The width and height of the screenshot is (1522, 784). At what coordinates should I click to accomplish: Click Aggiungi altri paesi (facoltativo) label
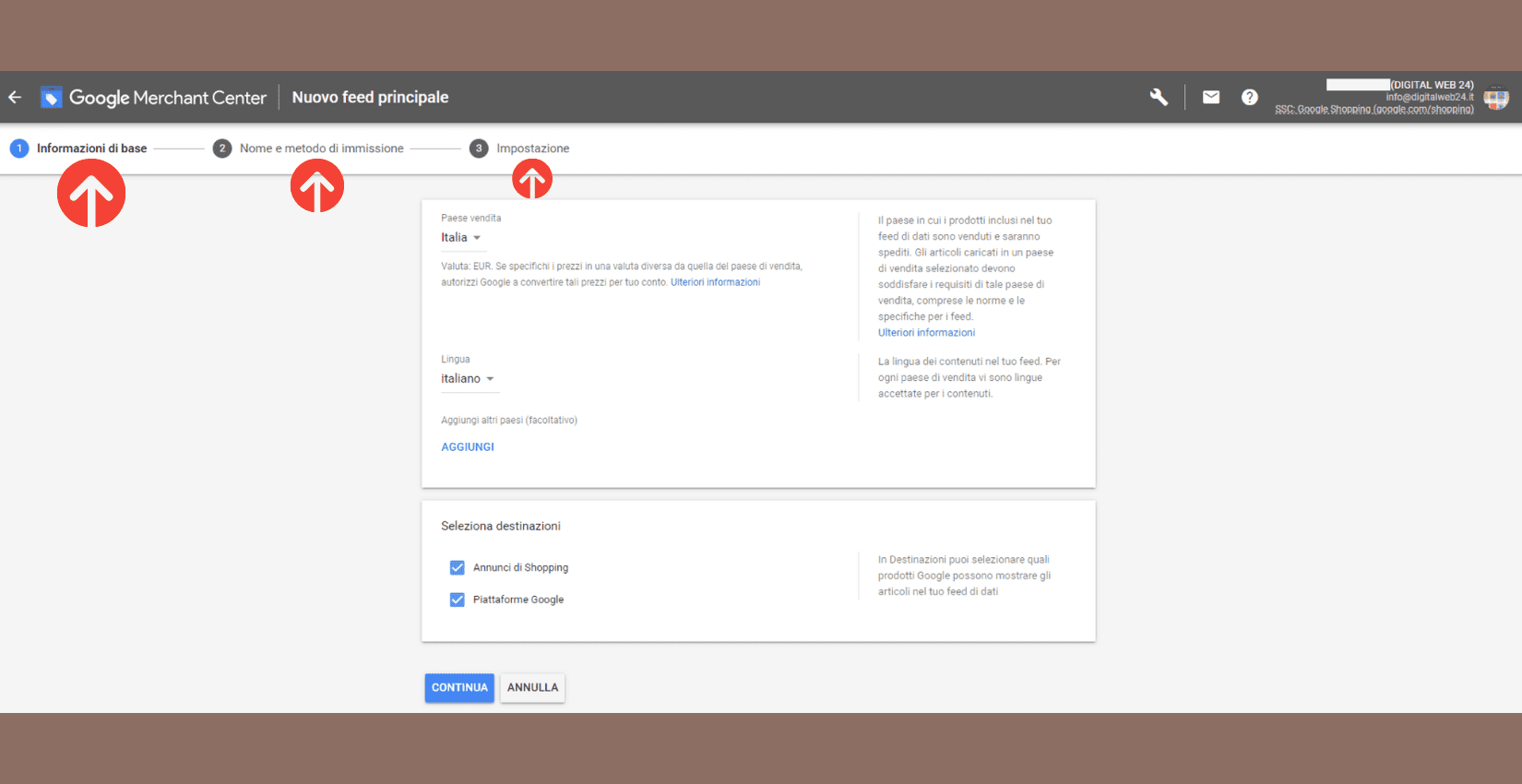pos(509,421)
